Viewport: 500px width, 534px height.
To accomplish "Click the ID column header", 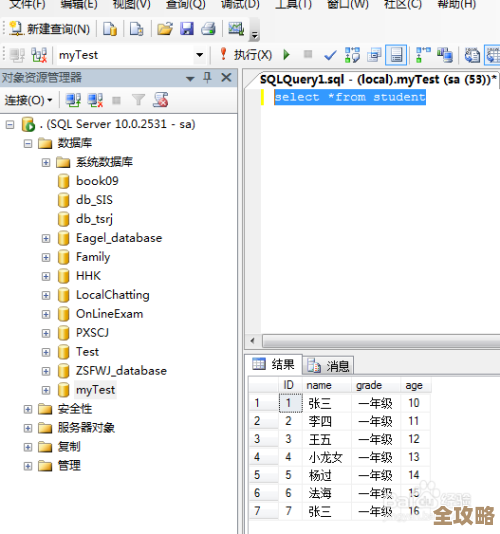I will click(290, 385).
